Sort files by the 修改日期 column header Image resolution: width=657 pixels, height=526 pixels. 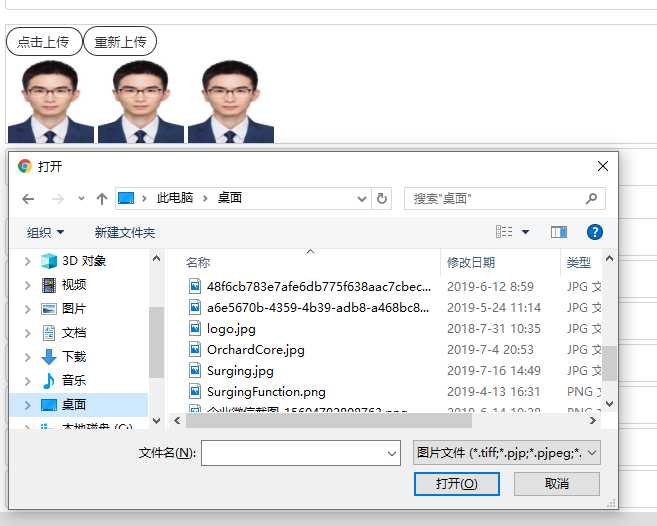coord(471,263)
